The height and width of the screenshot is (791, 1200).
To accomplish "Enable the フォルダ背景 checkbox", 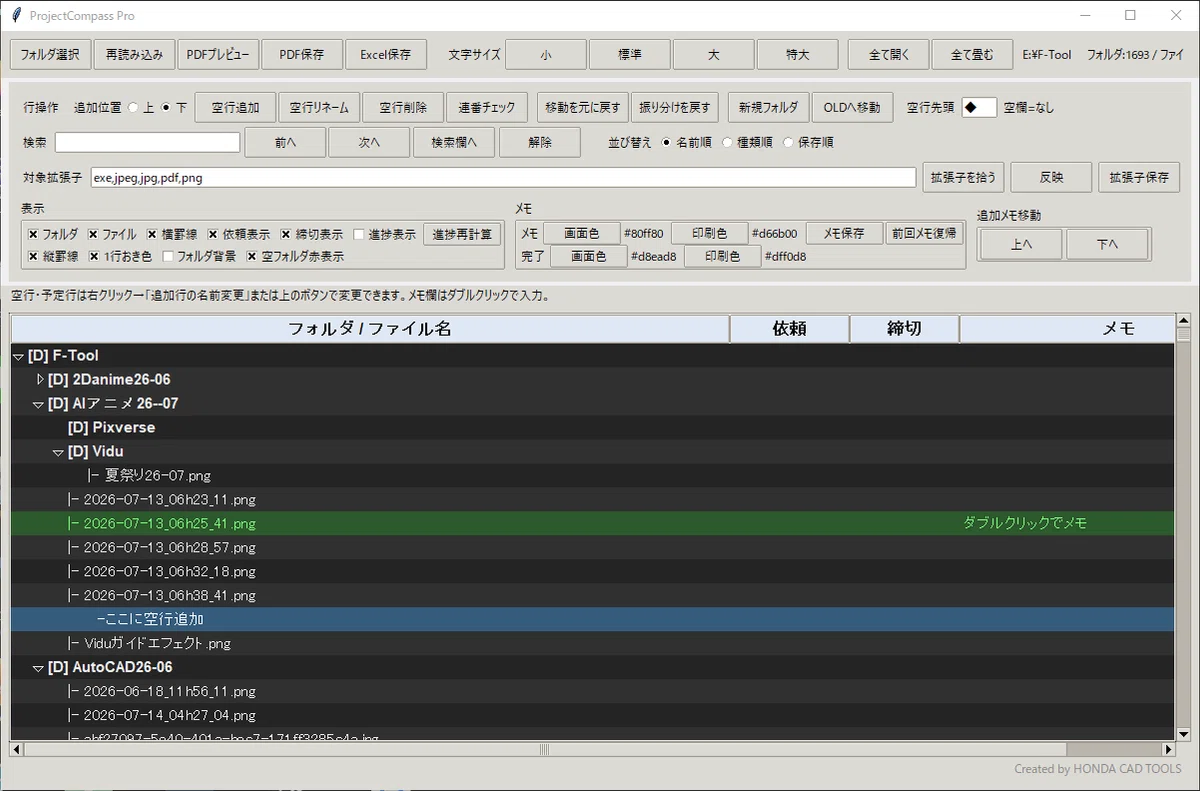I will click(x=168, y=256).
